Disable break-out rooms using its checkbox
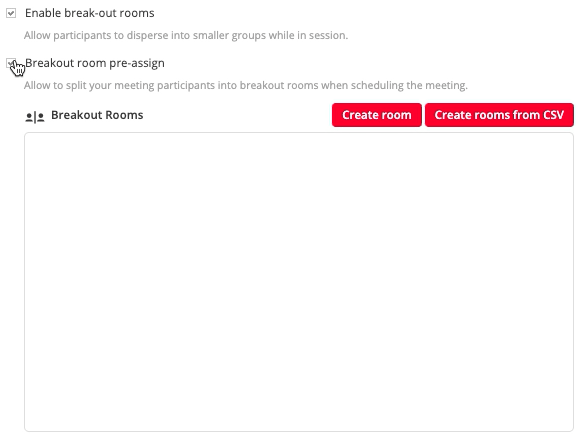580x435 pixels. click(x=11, y=13)
